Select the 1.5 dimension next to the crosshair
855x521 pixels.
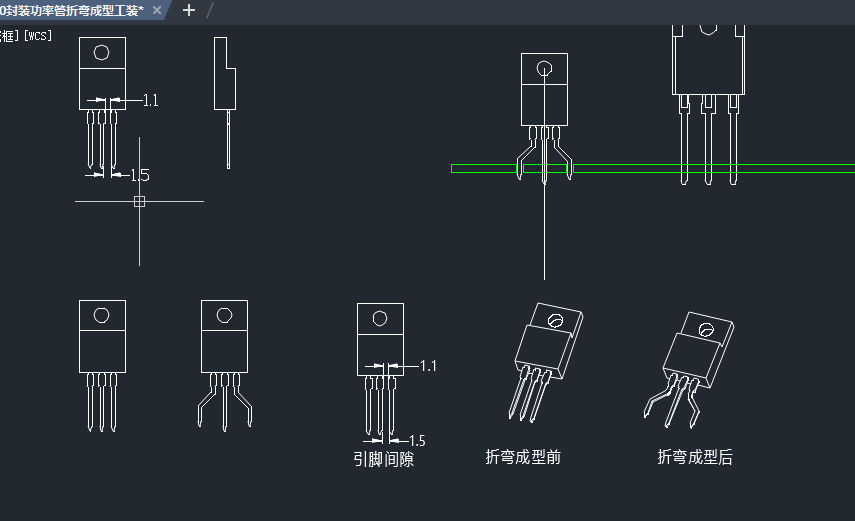pyautogui.click(x=140, y=175)
